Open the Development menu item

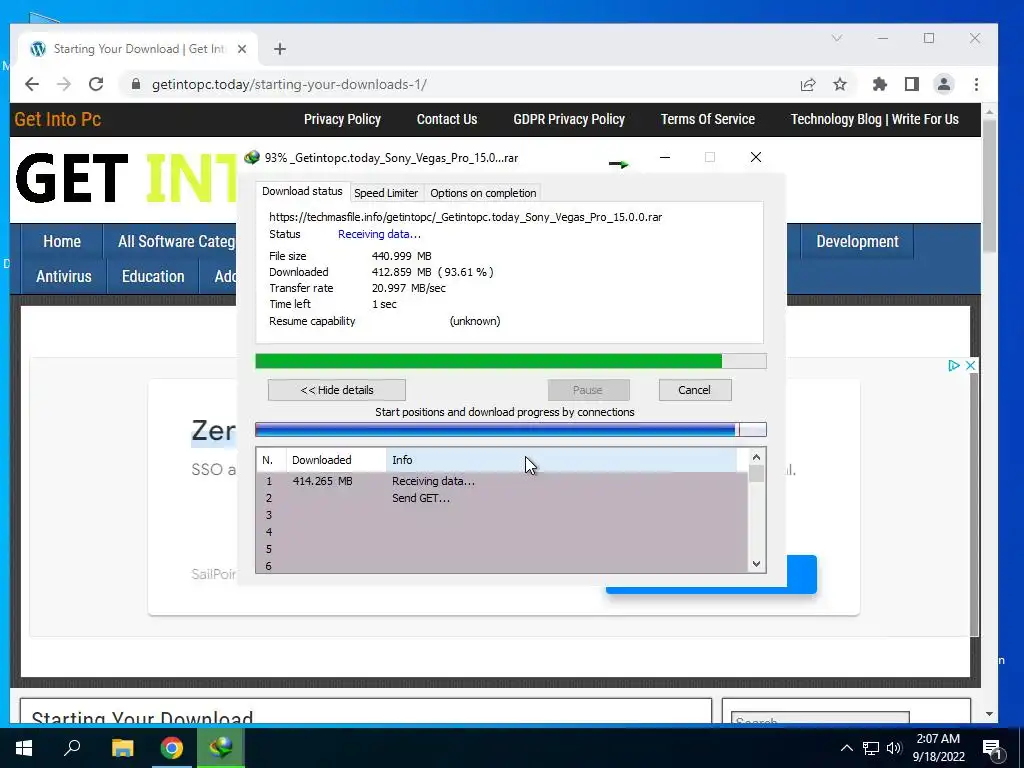[857, 242]
